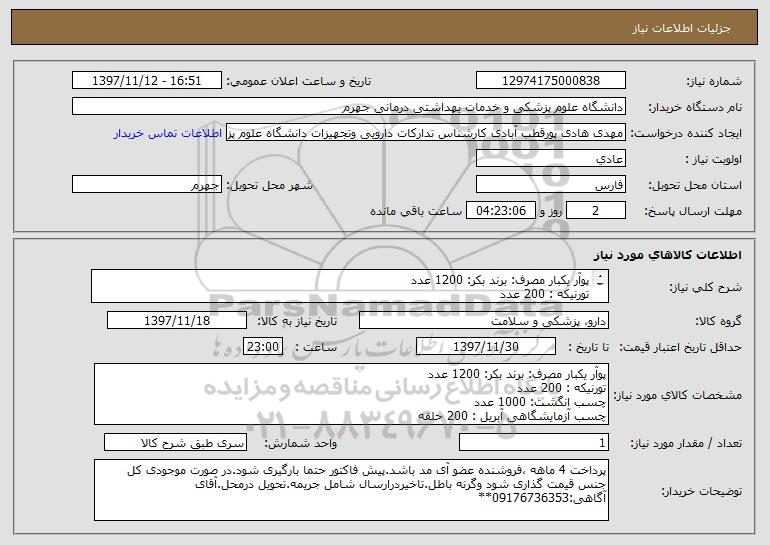Screen dimensions: 770x545
Task: Click the general description text area
Action: (x=350, y=286)
